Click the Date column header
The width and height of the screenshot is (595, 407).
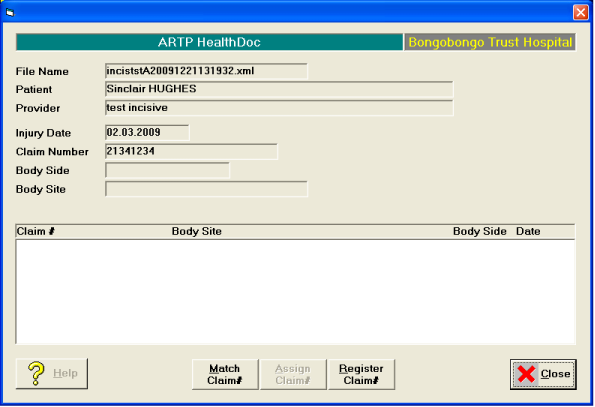click(528, 231)
